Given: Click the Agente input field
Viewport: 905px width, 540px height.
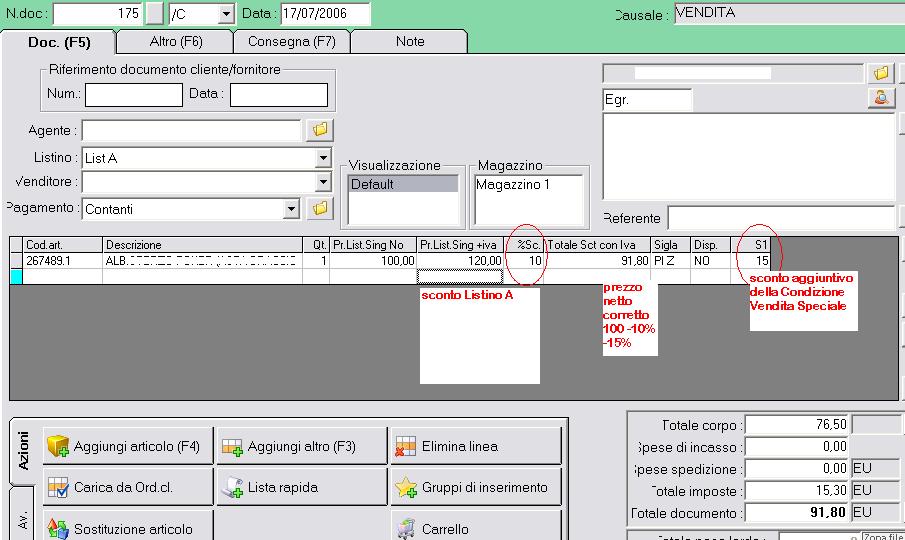Looking at the screenshot, I should point(192,130).
